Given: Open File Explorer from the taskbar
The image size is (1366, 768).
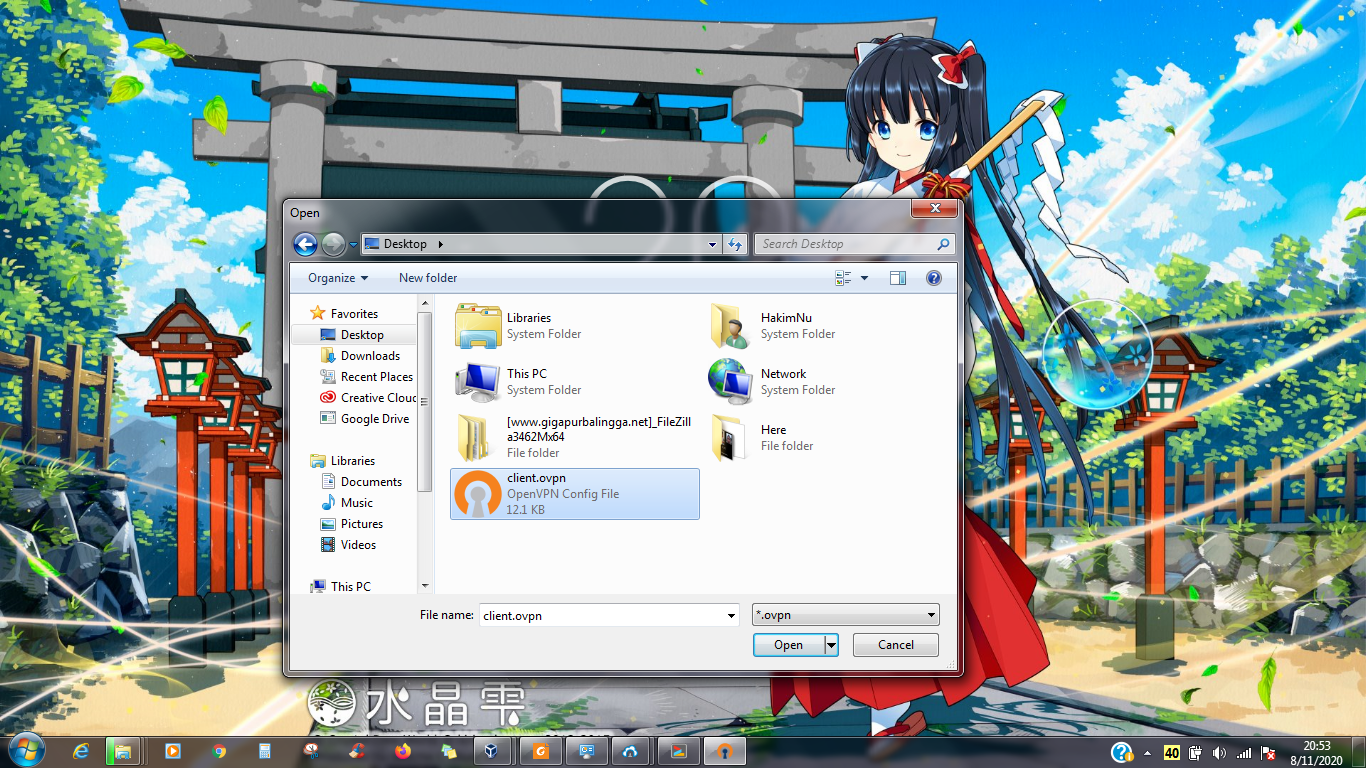Looking at the screenshot, I should pos(123,751).
